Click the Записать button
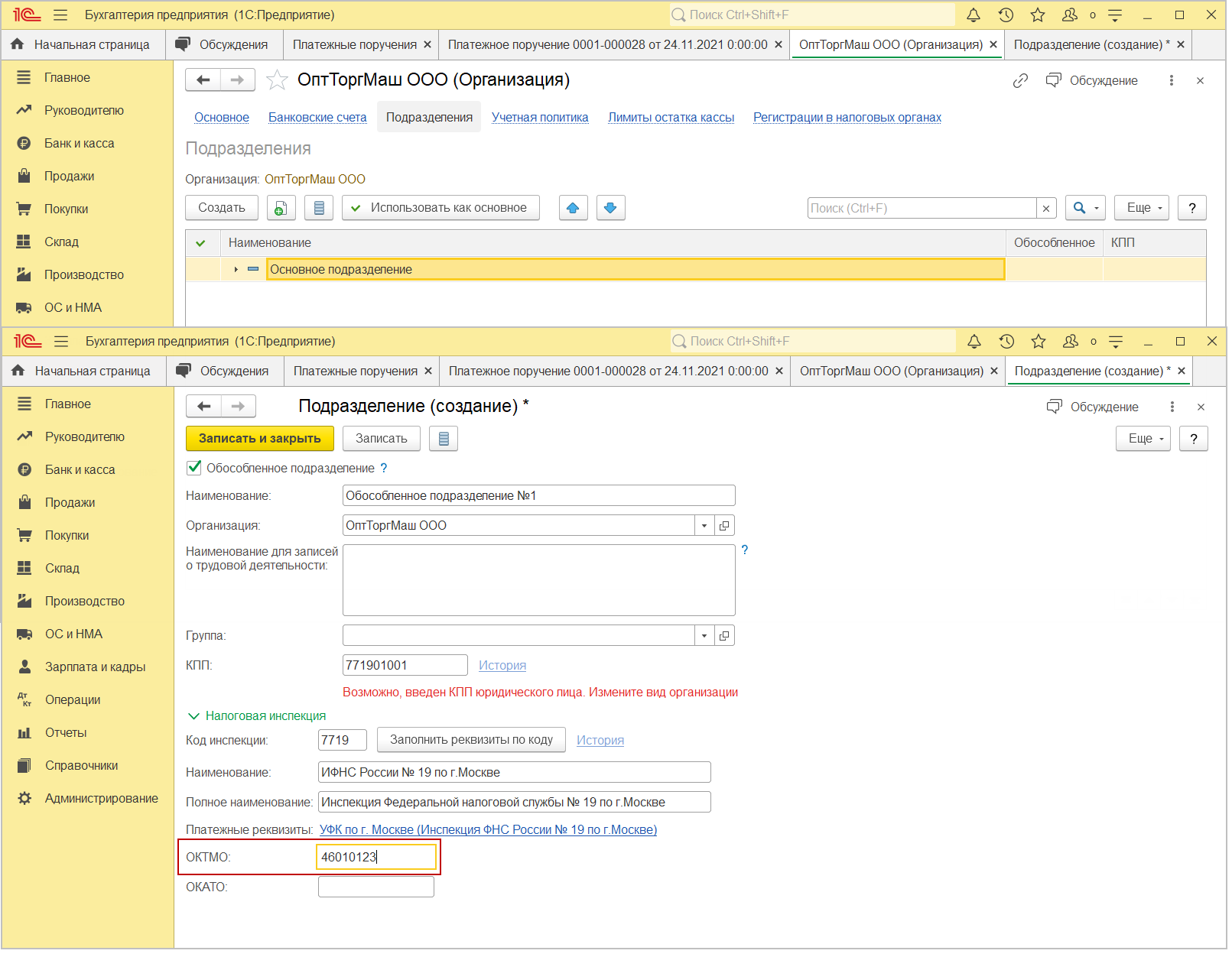1232x957 pixels. point(382,439)
